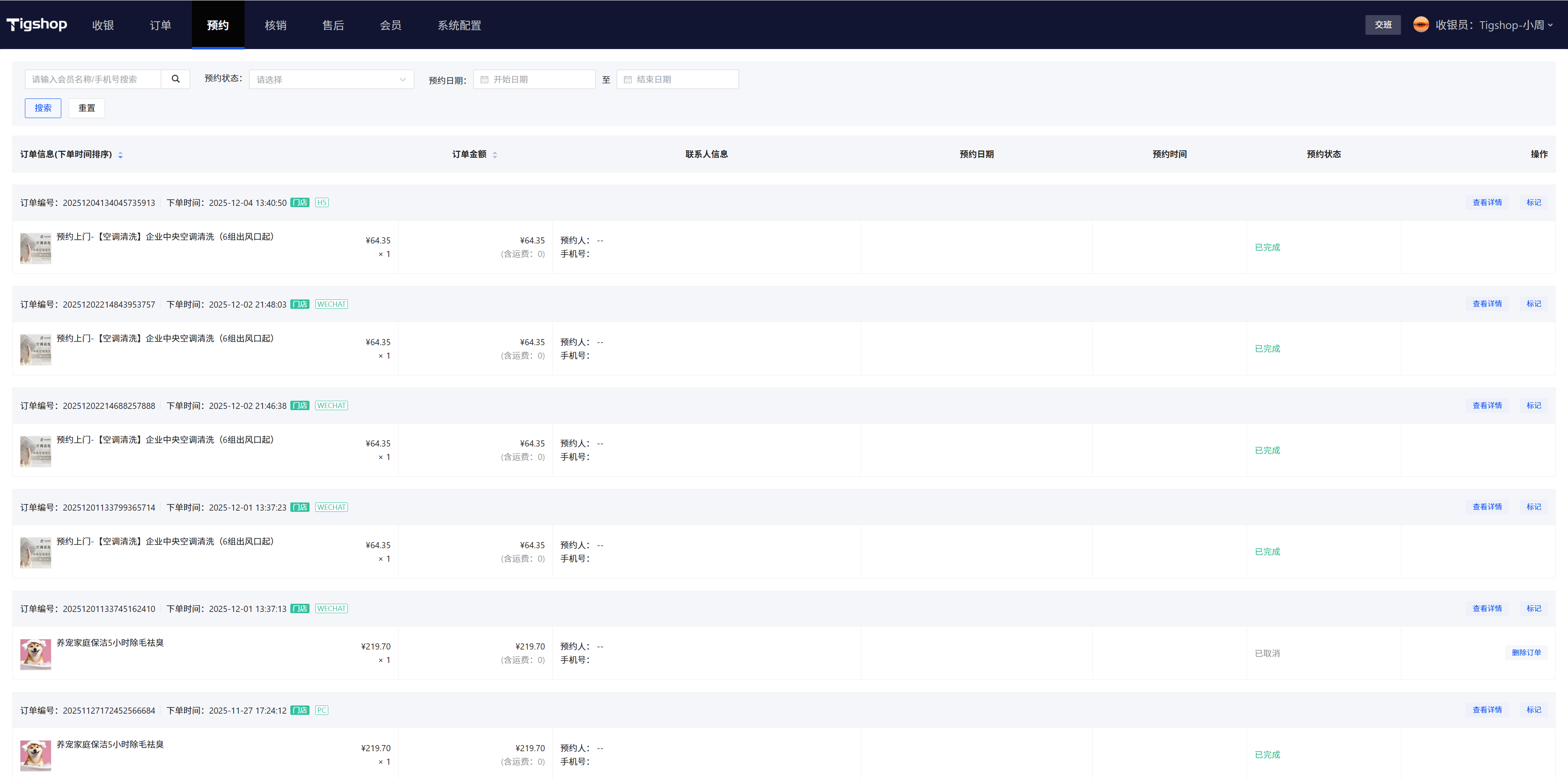Focus the member name/phone search field

tap(93, 79)
